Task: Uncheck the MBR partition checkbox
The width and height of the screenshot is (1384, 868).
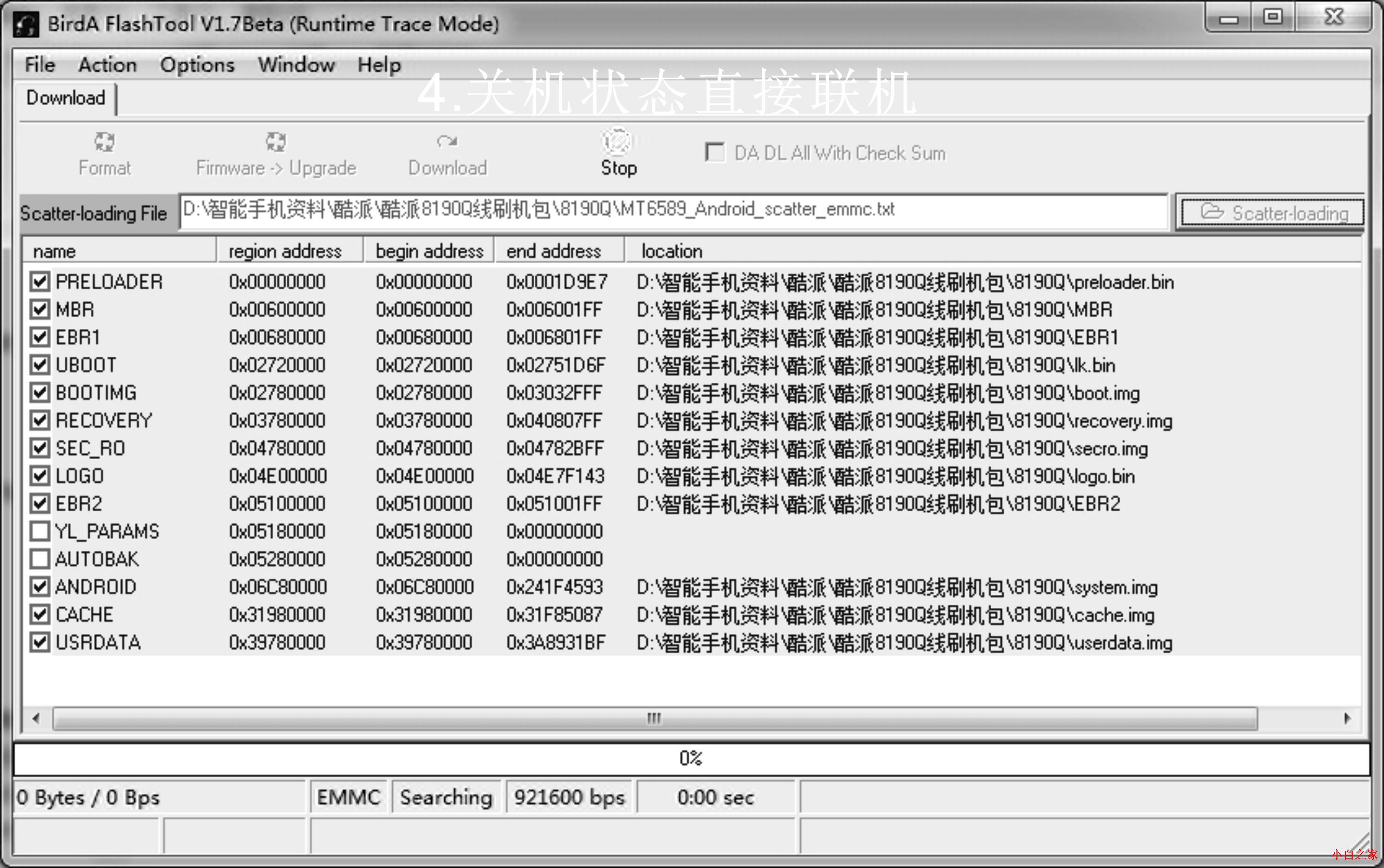Action: pyautogui.click(x=40, y=309)
